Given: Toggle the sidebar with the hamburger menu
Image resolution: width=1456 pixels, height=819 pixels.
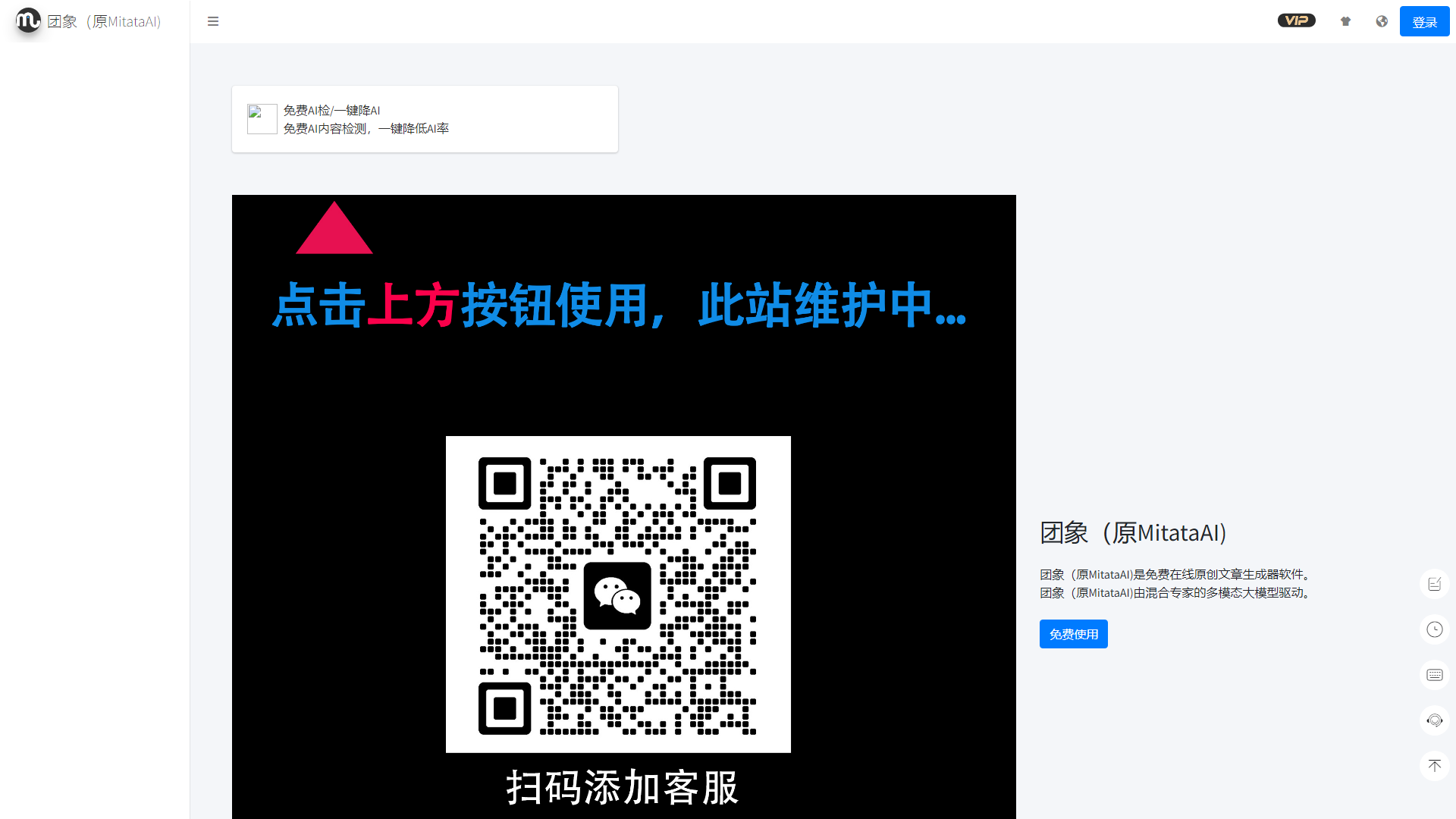Looking at the screenshot, I should pyautogui.click(x=212, y=21).
